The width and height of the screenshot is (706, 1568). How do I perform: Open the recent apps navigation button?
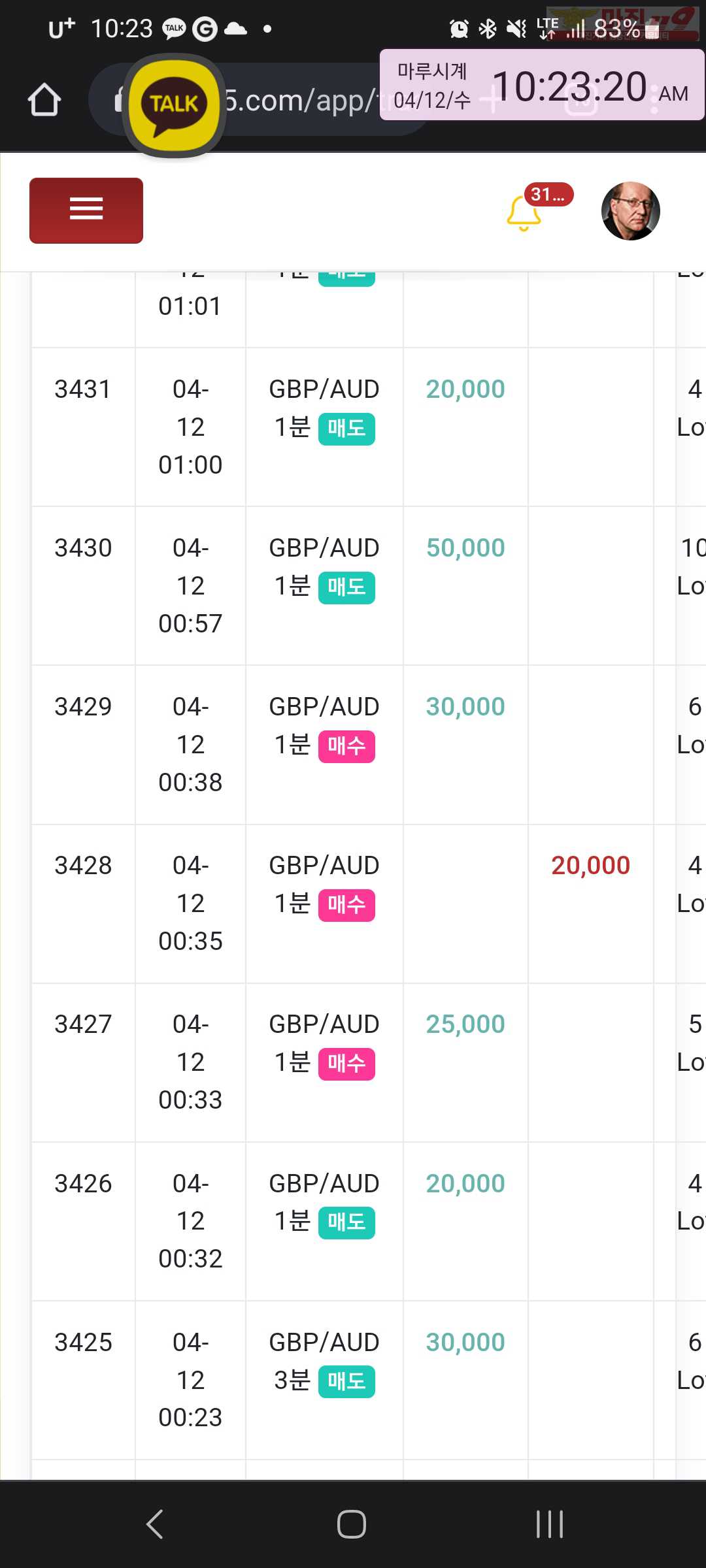(549, 1524)
